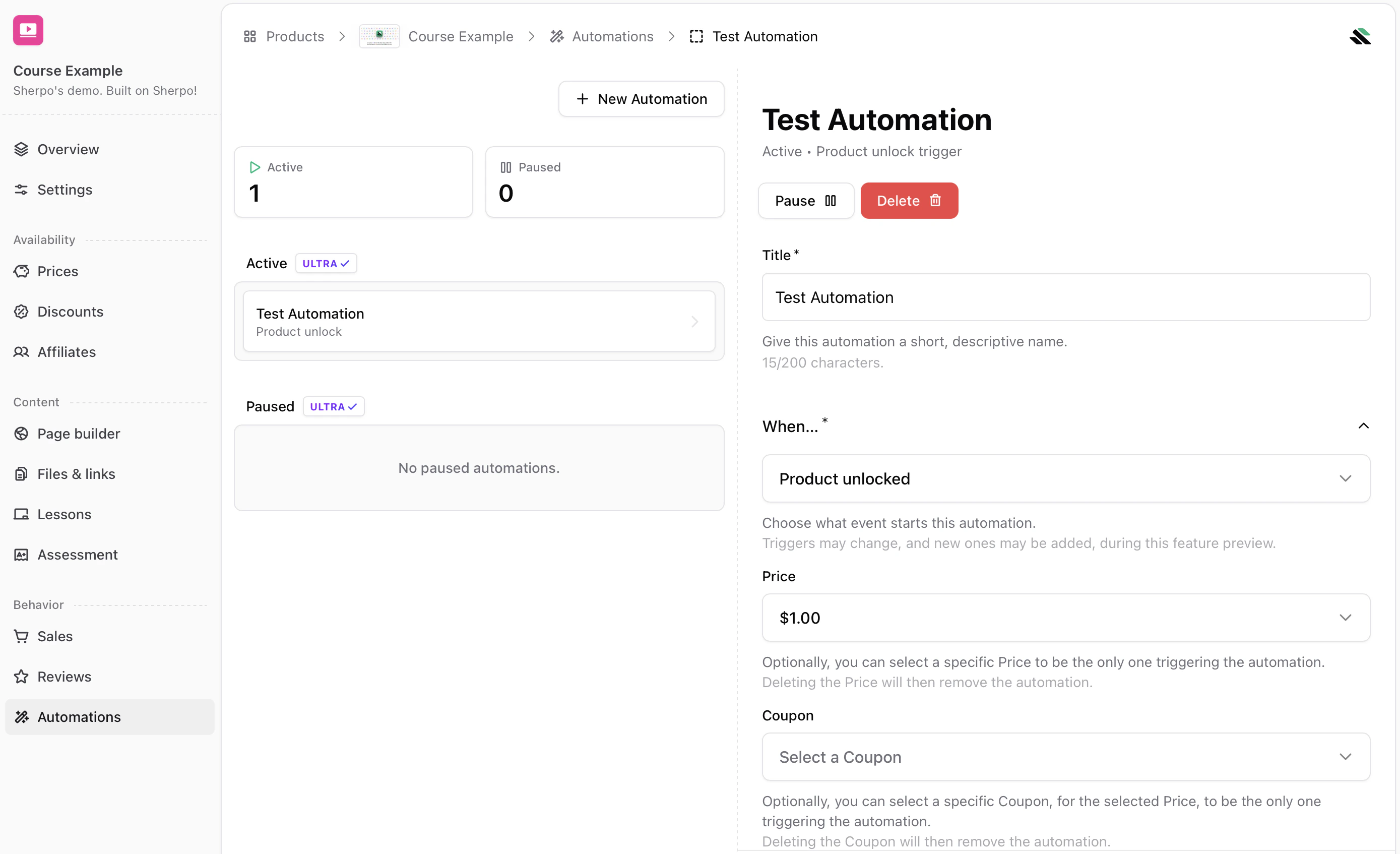Collapse the When section with the chevron

click(x=1363, y=425)
